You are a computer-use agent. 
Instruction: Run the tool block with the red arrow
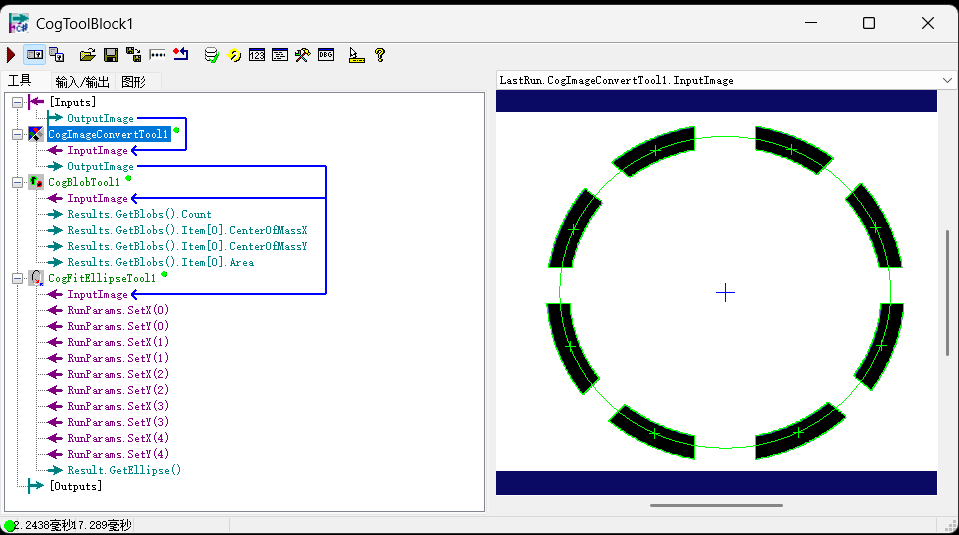point(11,55)
